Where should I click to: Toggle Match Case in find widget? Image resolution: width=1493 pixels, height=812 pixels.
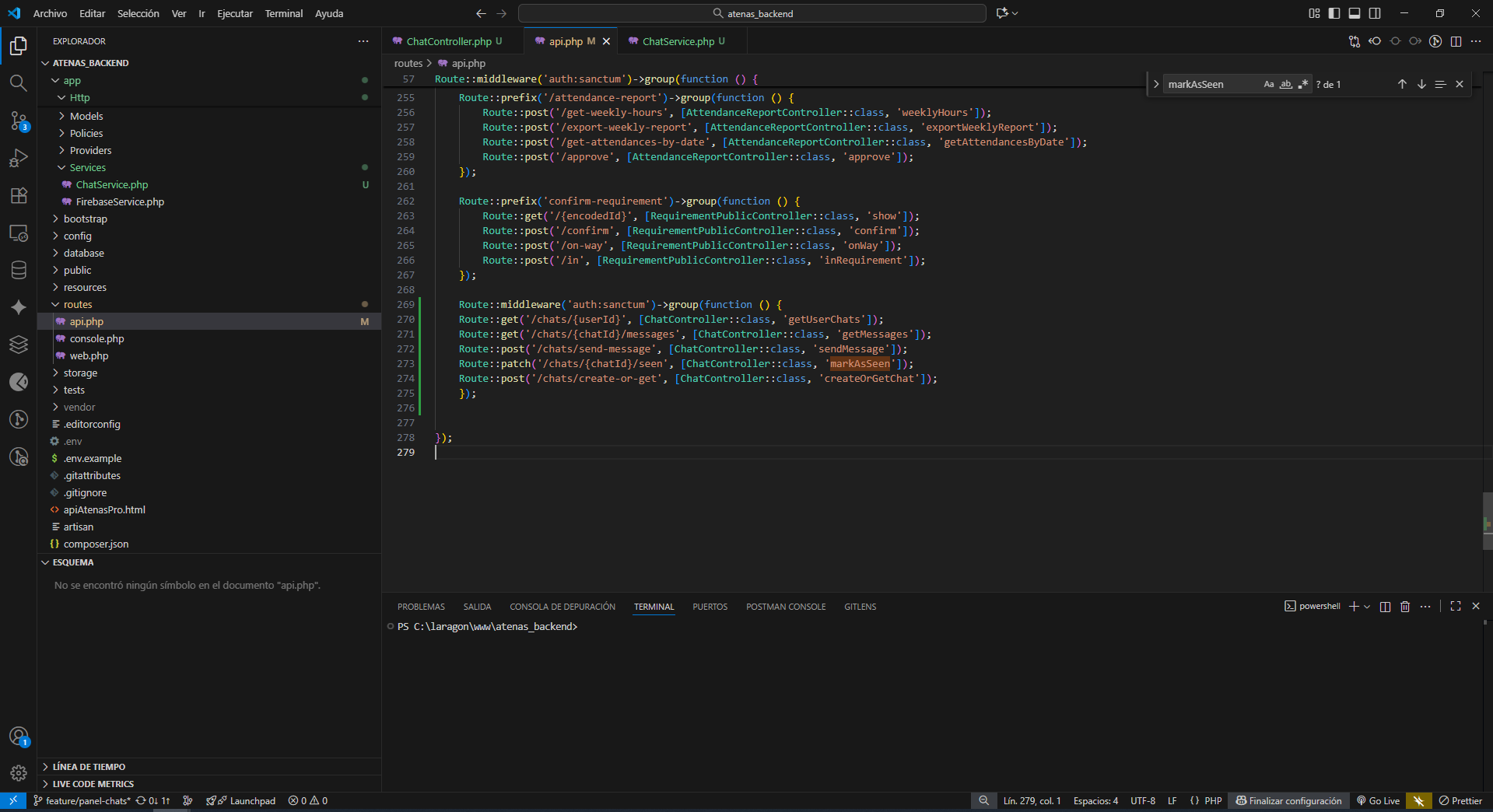tap(1269, 84)
